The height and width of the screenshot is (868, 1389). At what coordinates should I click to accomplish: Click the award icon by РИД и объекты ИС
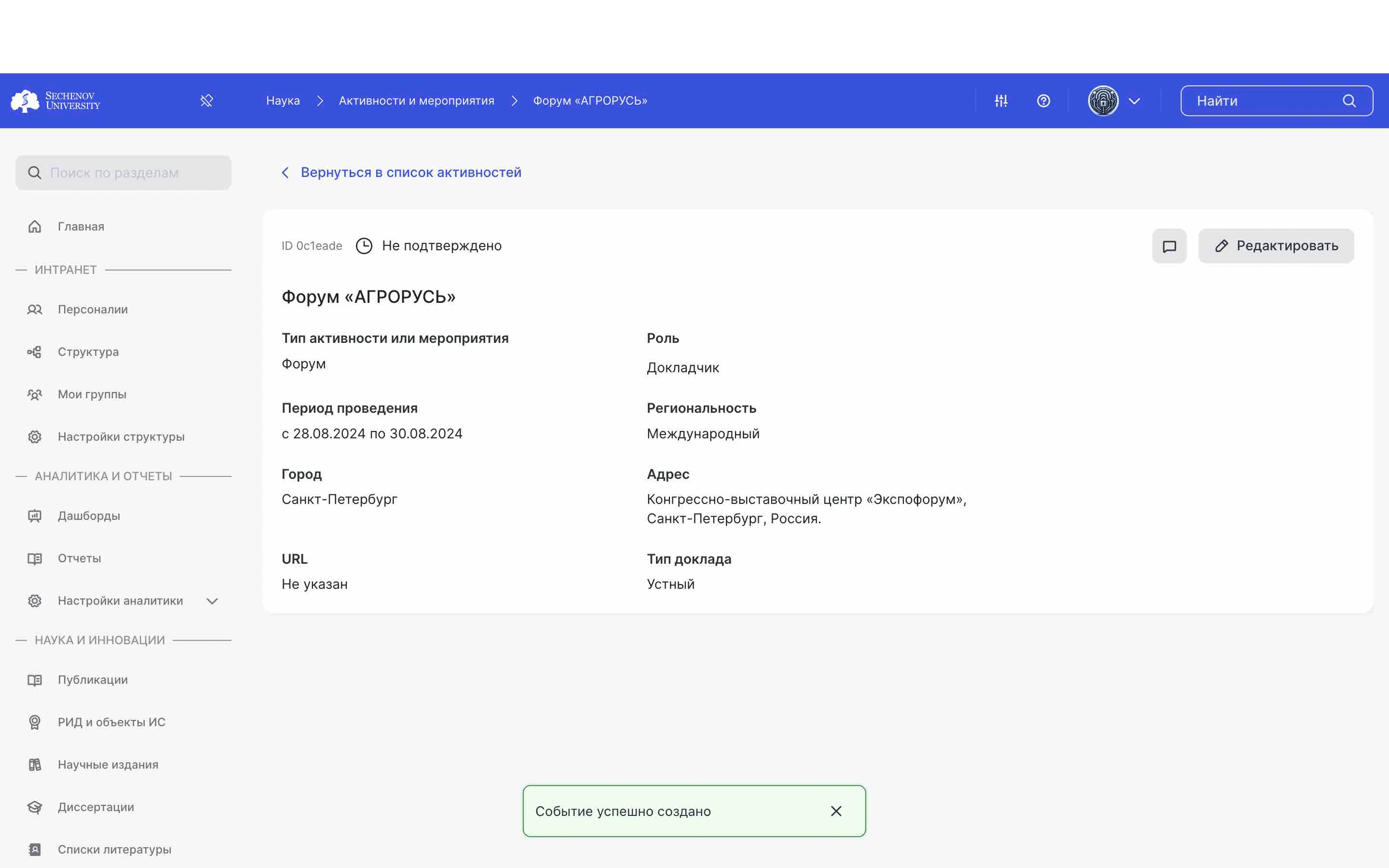click(x=34, y=722)
